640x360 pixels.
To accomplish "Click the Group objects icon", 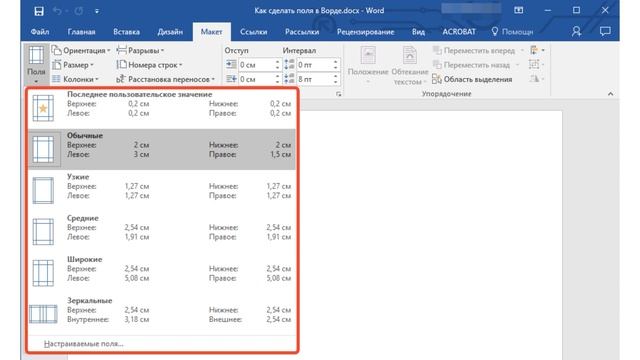I will click(536, 64).
